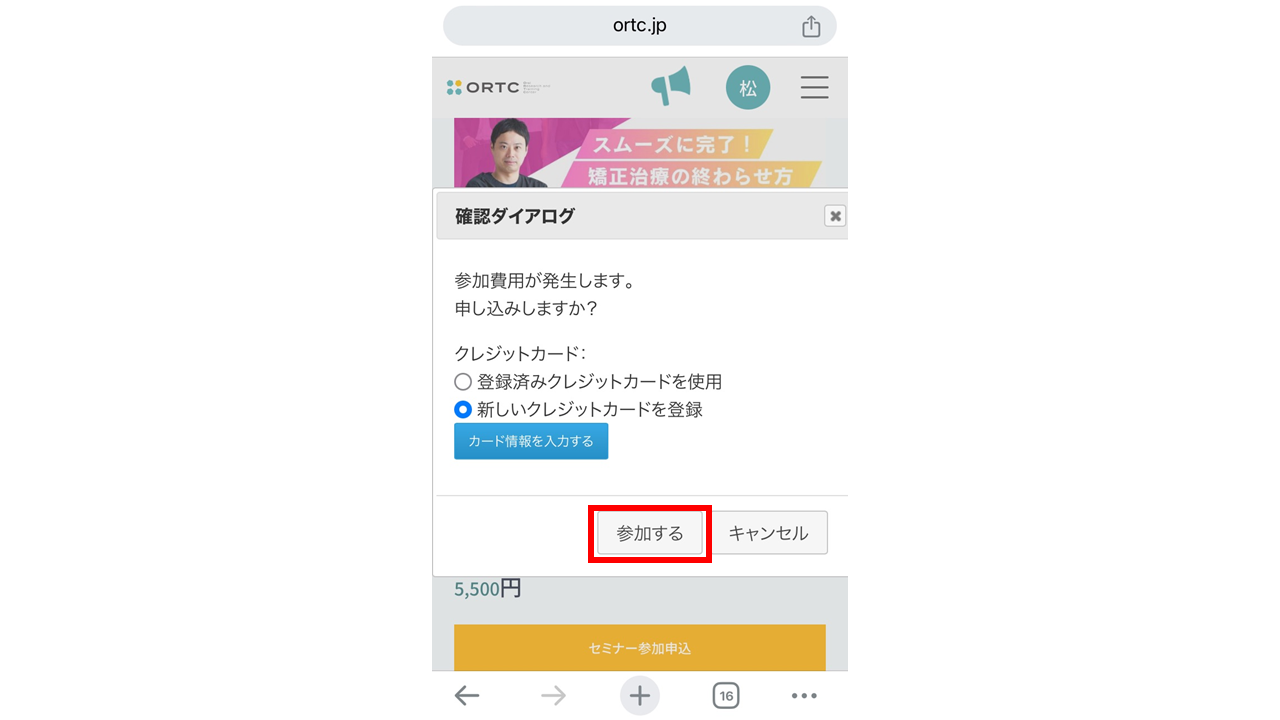Click the 登録済みクレジットカードを使用 label
1280x720 pixels.
599,382
